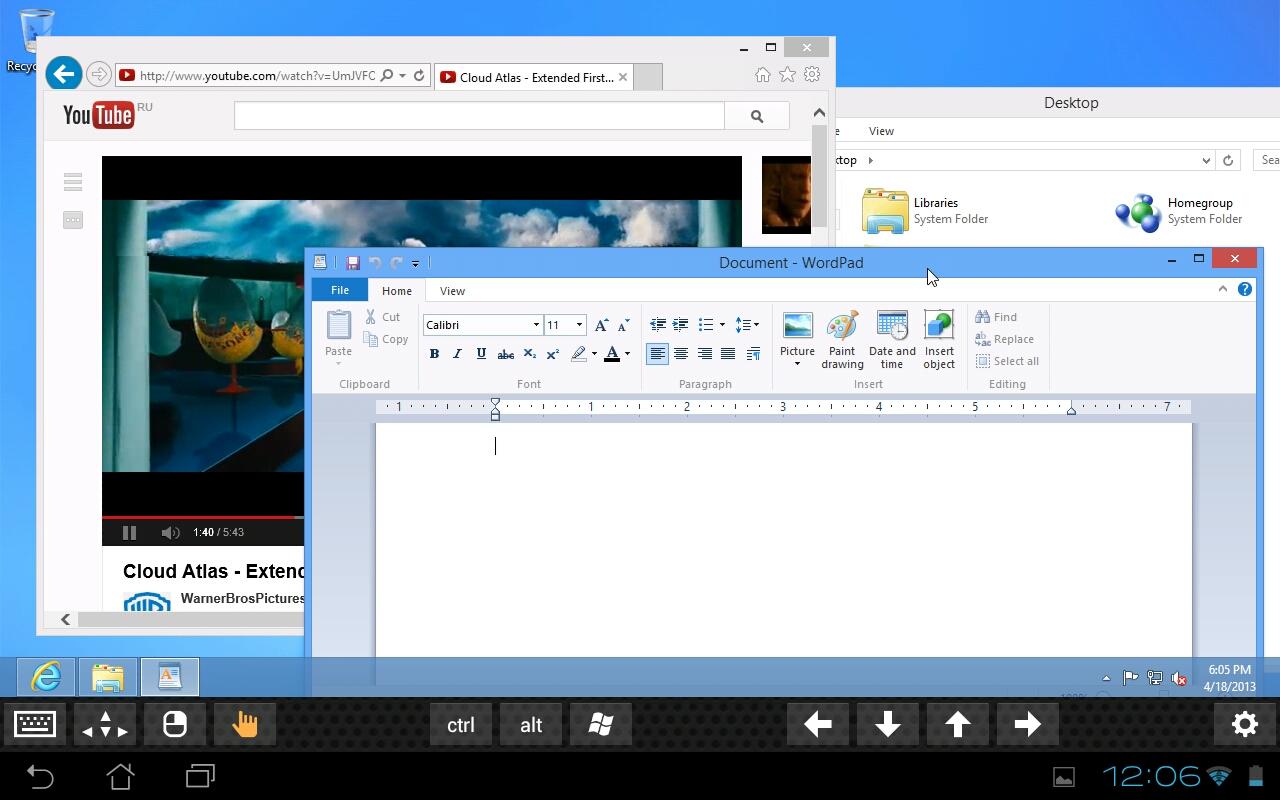Screen dimensions: 1280x800
Task: Expand the bullet list style dropdown
Action: click(x=722, y=325)
